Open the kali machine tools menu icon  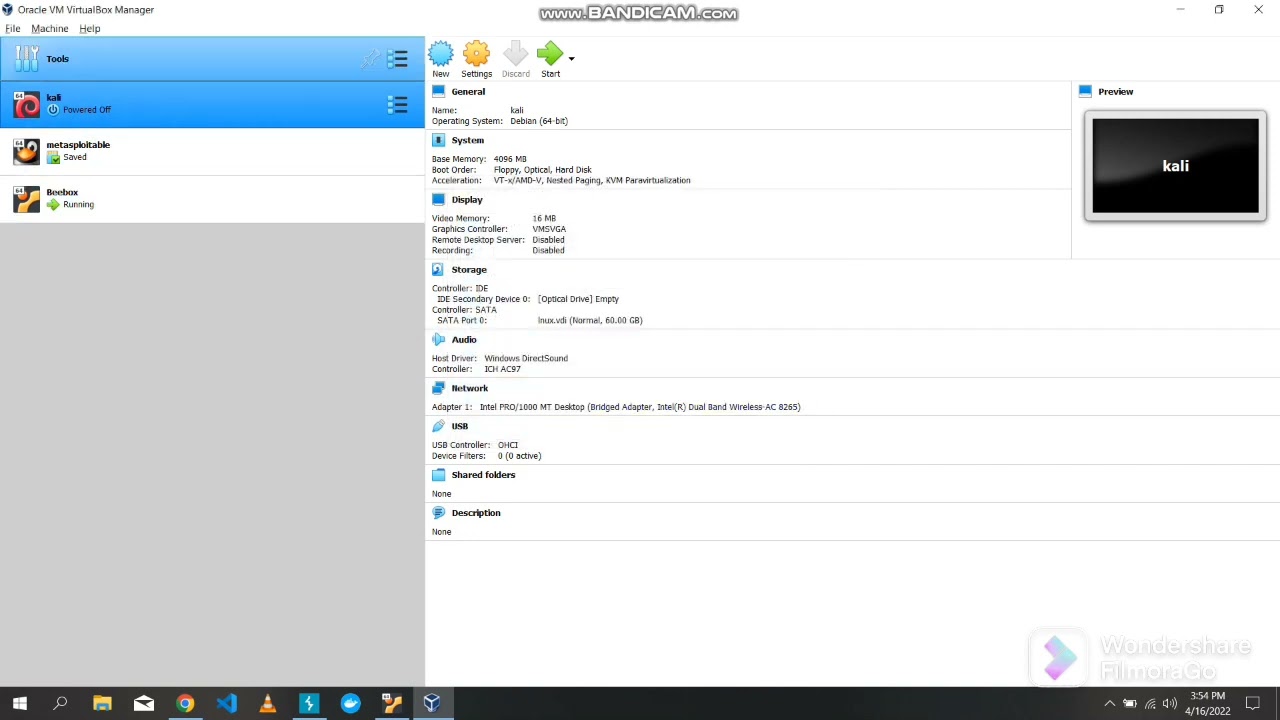tap(398, 104)
